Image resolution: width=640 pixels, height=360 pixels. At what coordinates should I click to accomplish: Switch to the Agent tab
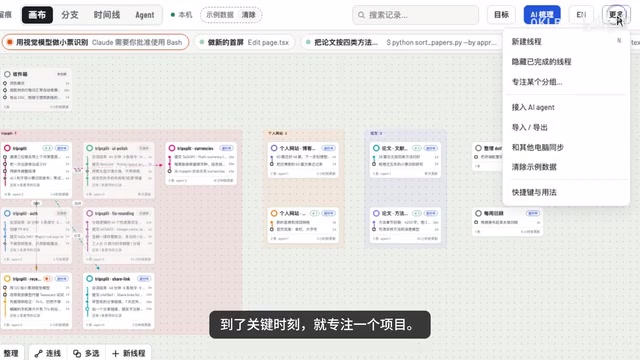[x=144, y=15]
